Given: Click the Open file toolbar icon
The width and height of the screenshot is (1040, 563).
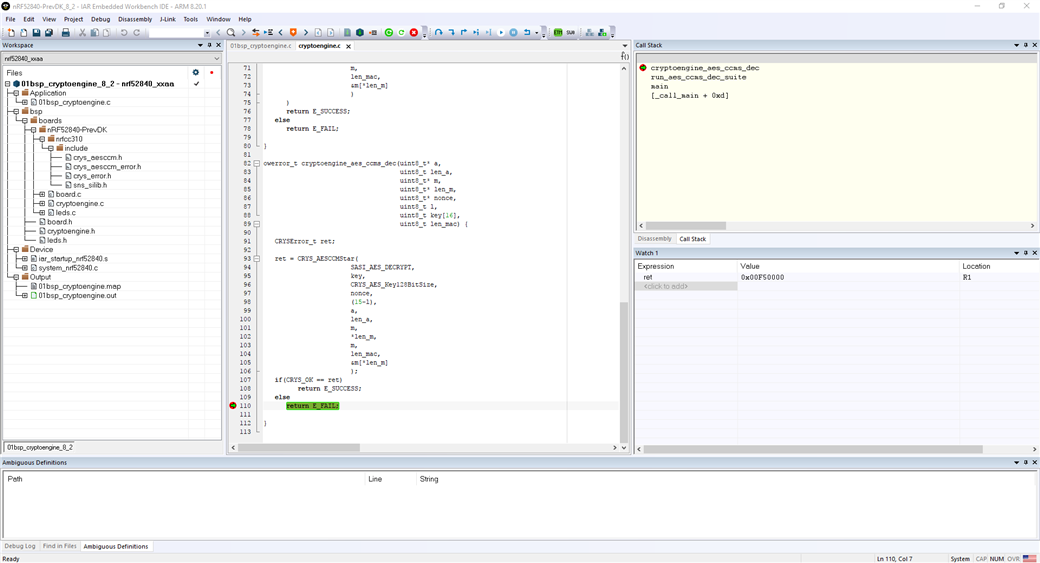Looking at the screenshot, I should [x=24, y=32].
